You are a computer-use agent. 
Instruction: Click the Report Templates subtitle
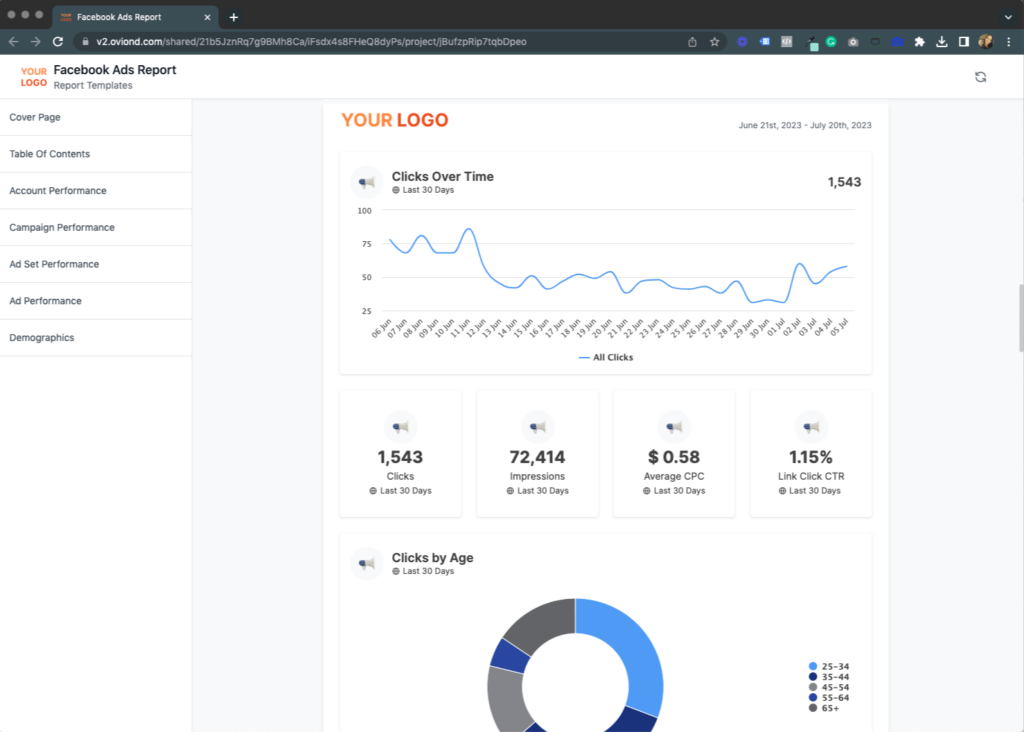coord(93,86)
